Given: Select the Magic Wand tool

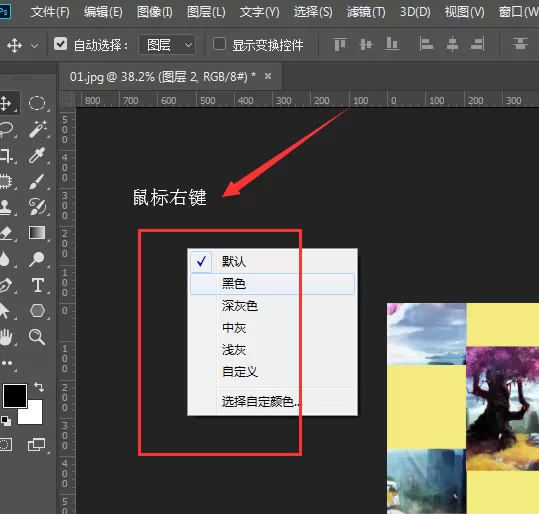Looking at the screenshot, I should (x=37, y=129).
